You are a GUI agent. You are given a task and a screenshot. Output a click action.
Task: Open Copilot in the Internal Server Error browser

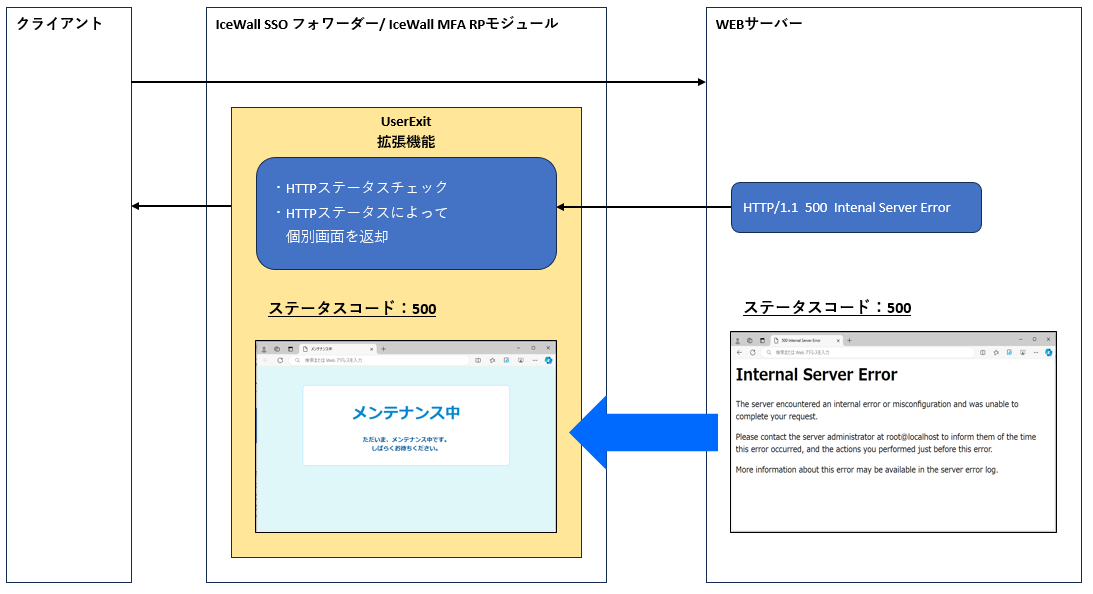(x=1048, y=353)
